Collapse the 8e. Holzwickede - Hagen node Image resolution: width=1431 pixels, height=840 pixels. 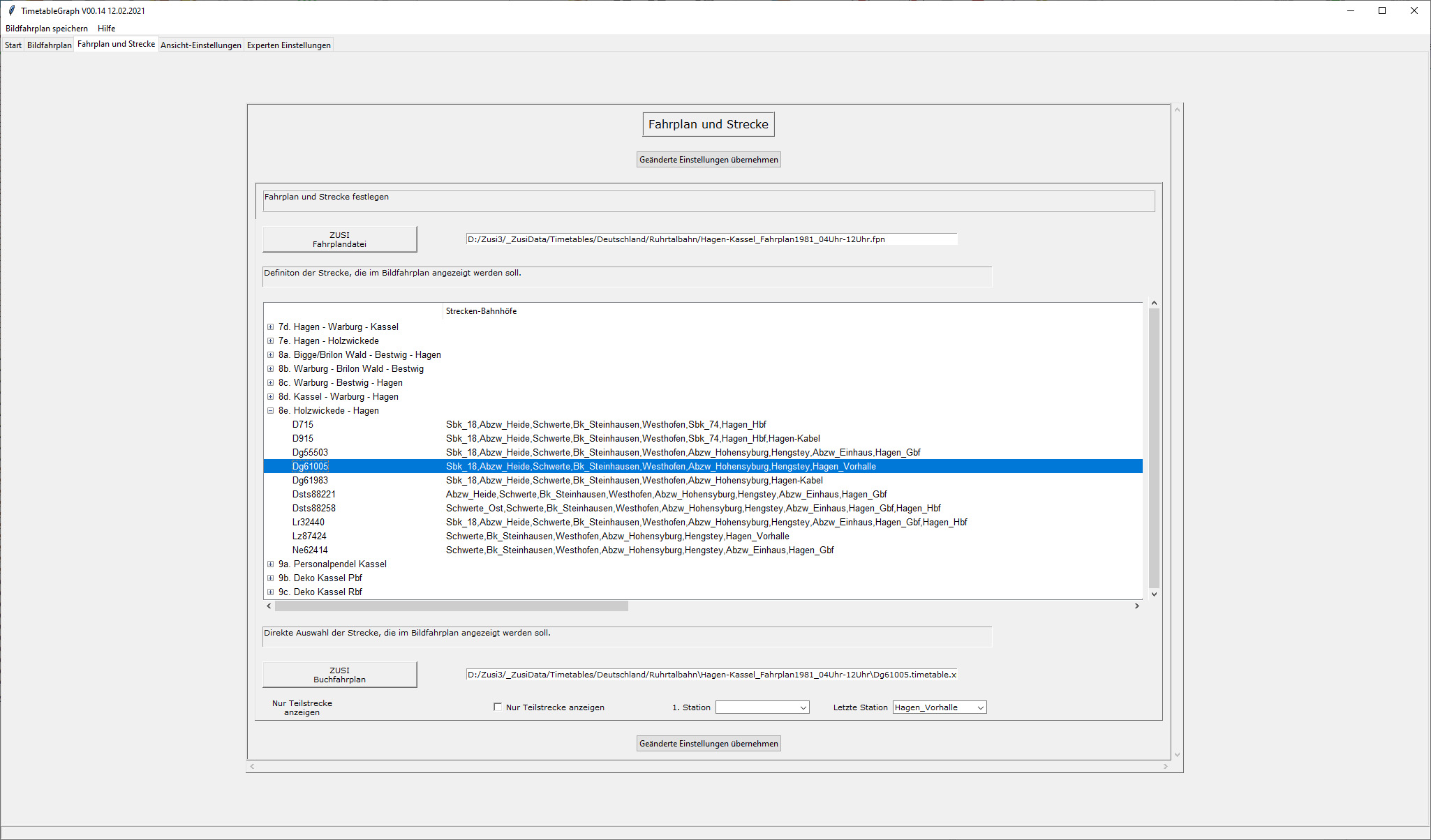click(x=270, y=410)
